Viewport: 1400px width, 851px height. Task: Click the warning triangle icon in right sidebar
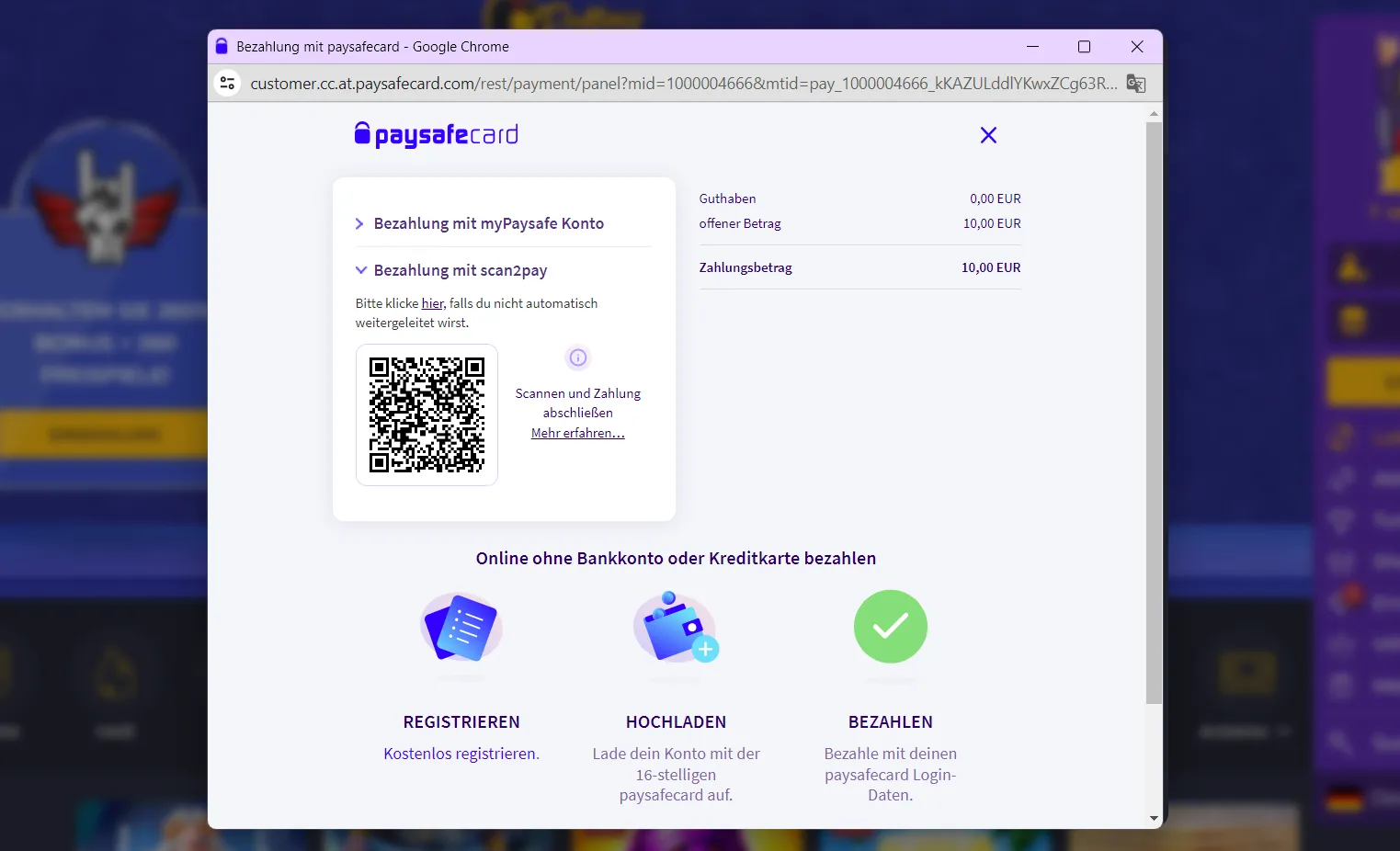(x=1349, y=267)
